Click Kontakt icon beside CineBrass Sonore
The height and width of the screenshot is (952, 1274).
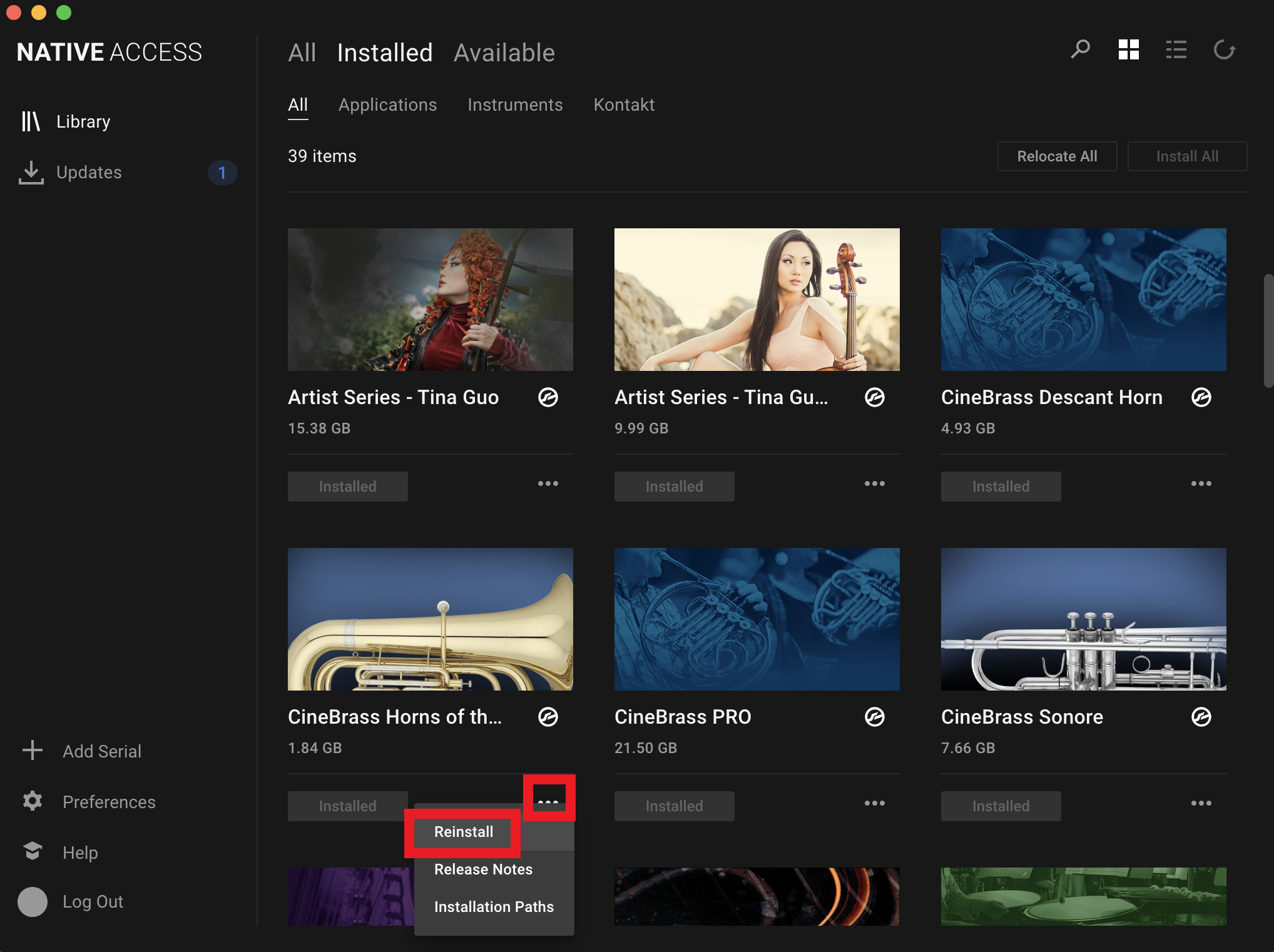(1201, 717)
